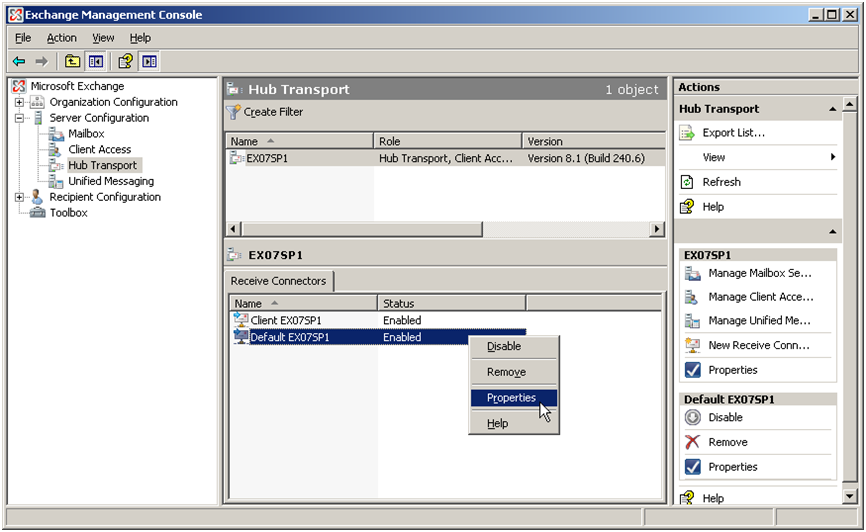Collapse the Hub Transport actions section
866x532 pixels.
coord(833,109)
